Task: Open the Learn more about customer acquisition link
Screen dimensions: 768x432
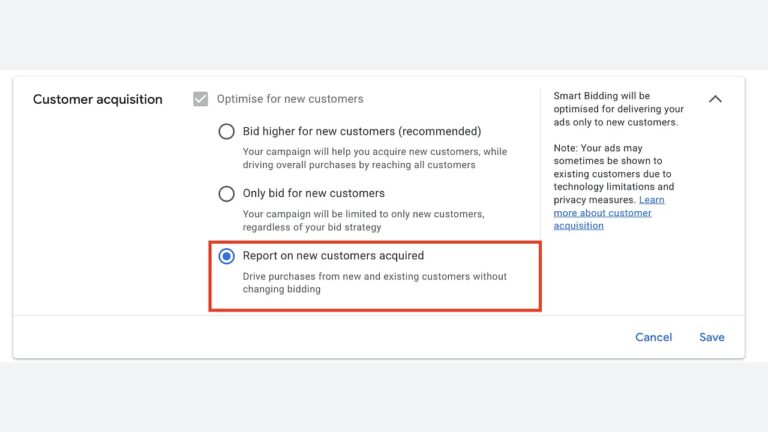Action: 609,213
